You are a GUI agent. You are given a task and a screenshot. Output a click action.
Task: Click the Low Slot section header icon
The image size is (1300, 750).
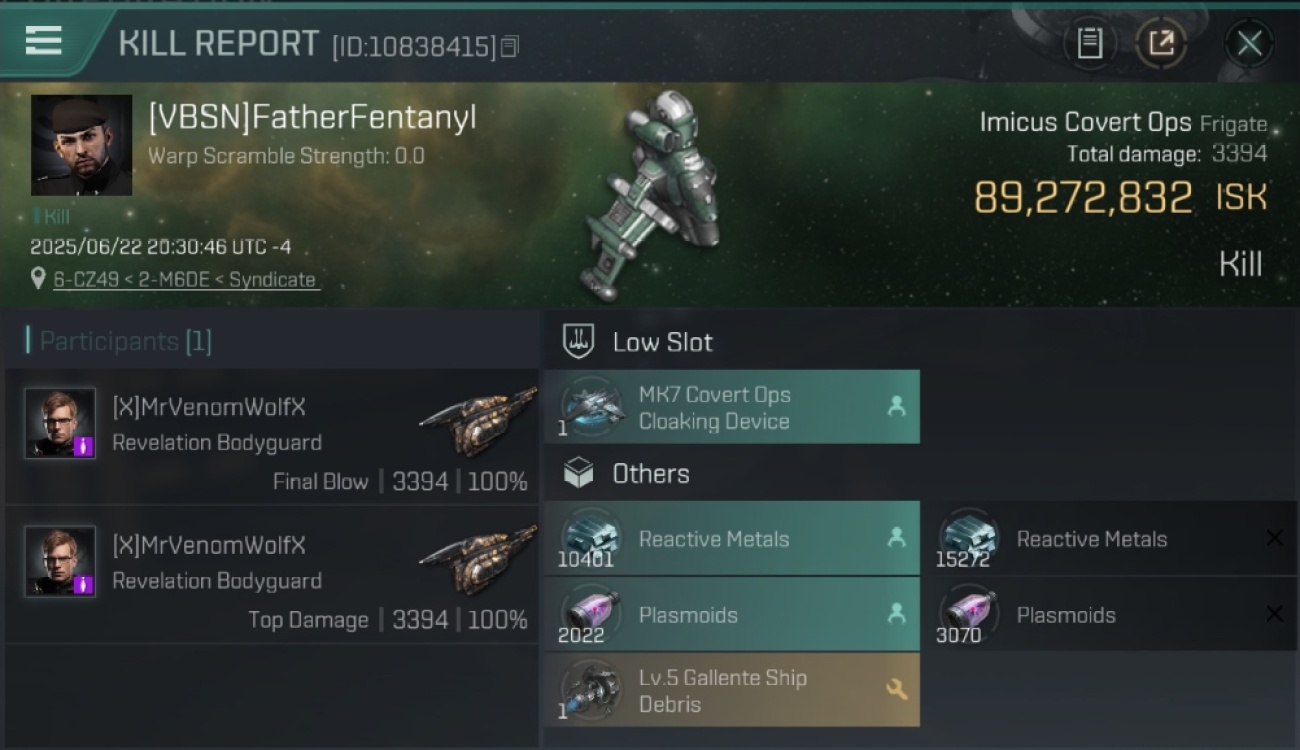(x=579, y=342)
